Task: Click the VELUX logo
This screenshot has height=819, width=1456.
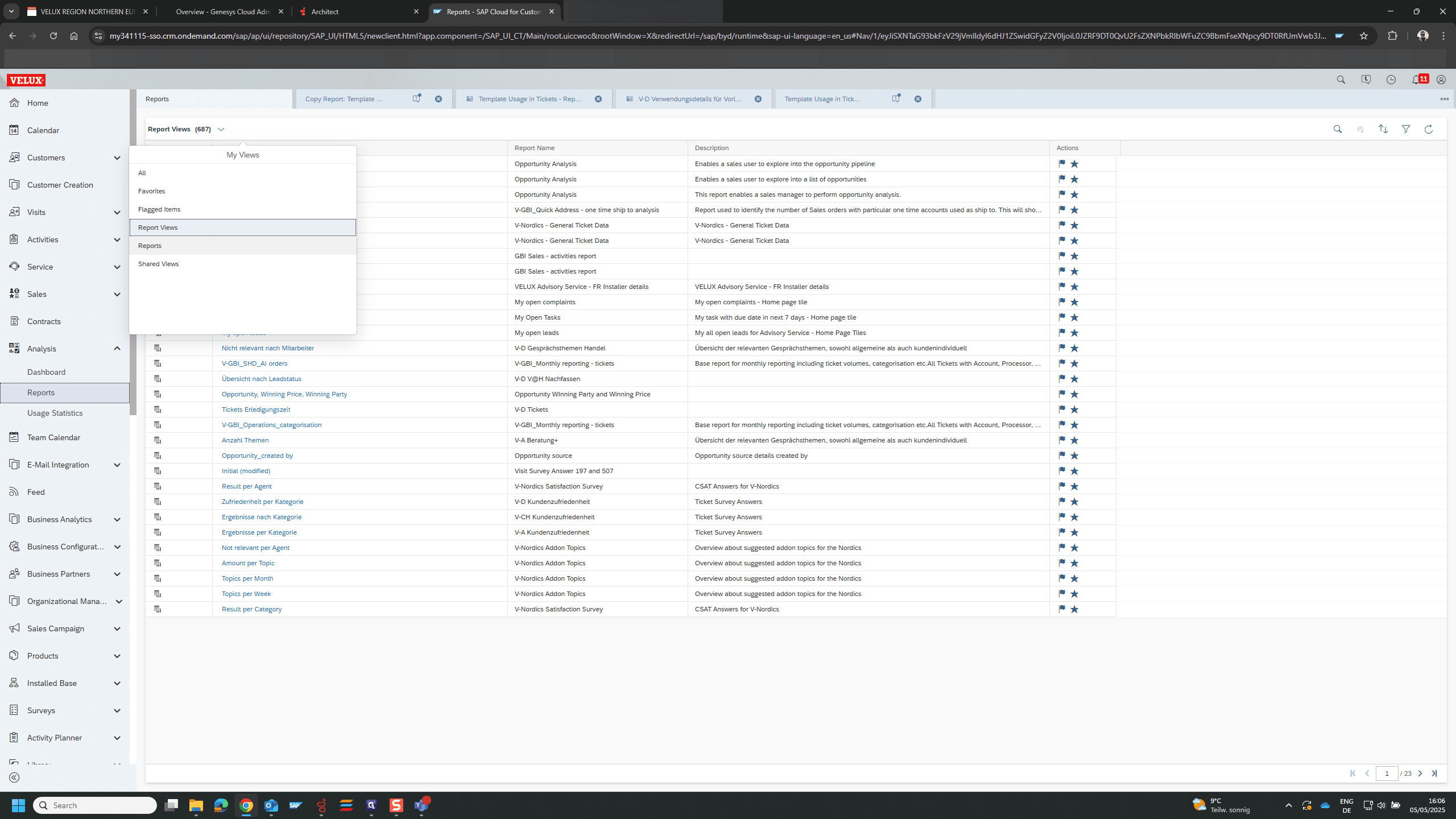Action: 26,80
